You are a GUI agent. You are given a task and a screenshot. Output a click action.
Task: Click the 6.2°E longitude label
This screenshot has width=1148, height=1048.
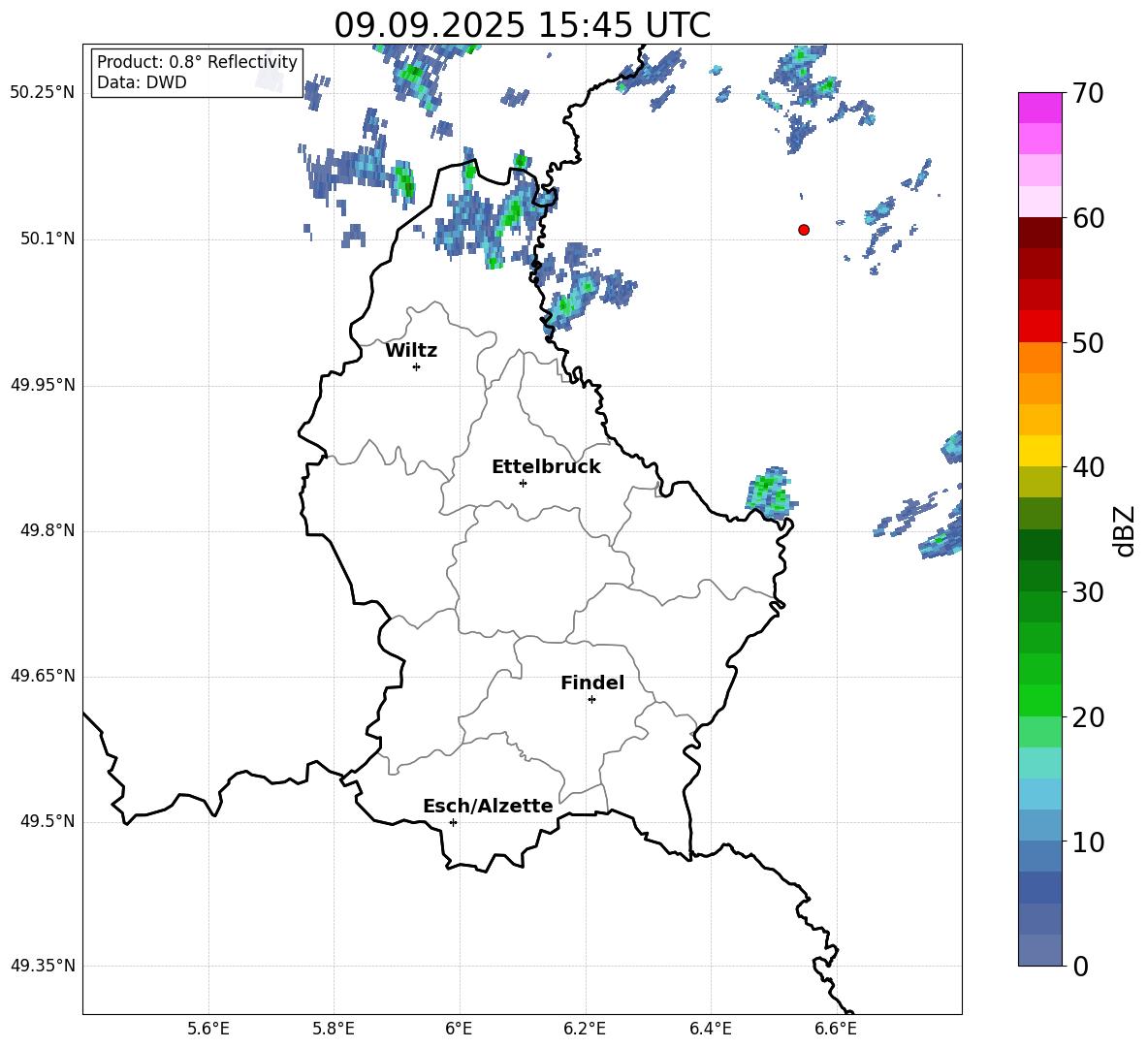click(585, 1029)
